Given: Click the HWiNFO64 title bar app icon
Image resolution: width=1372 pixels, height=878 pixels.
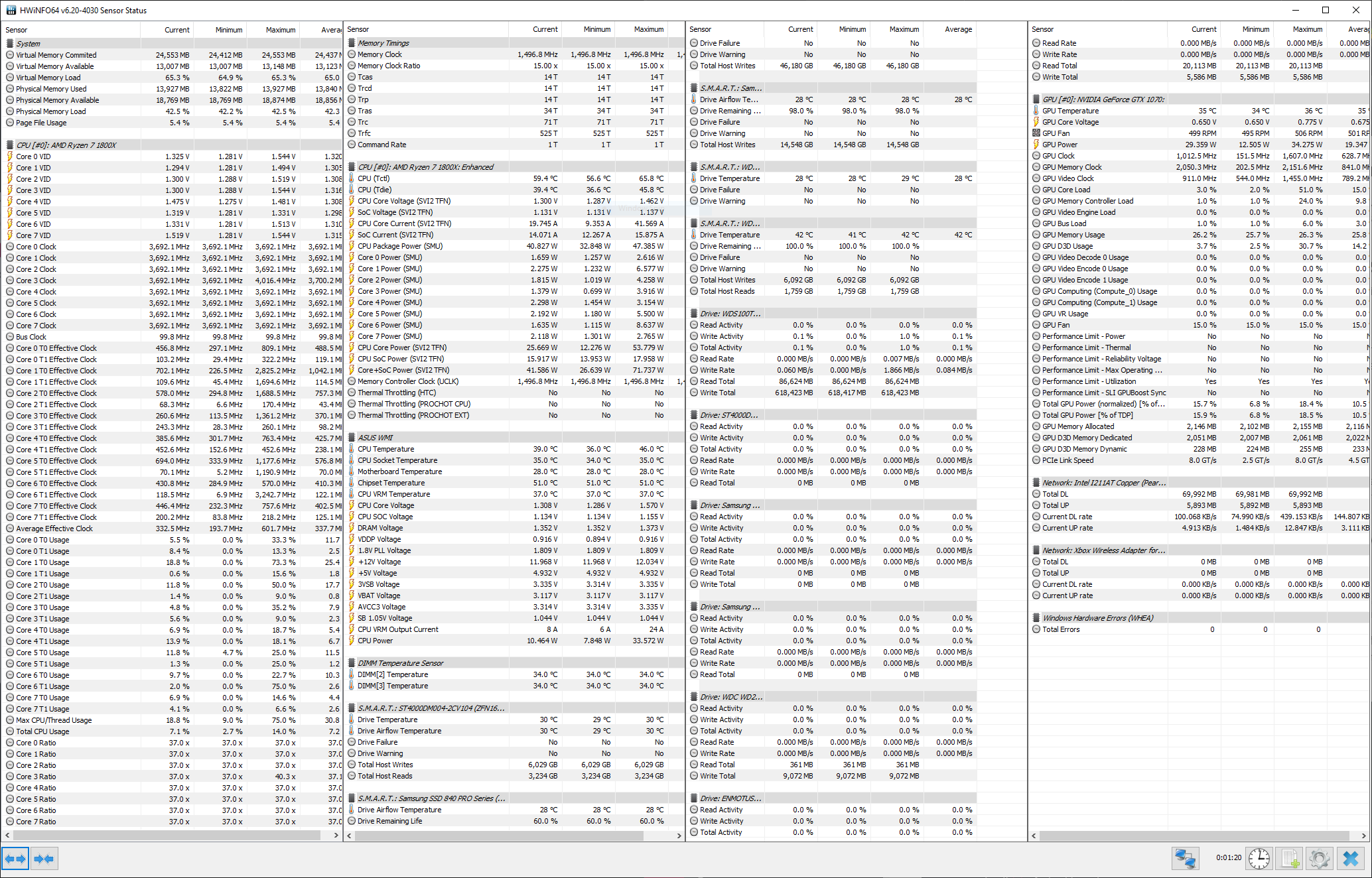Looking at the screenshot, I should pos(11,10).
